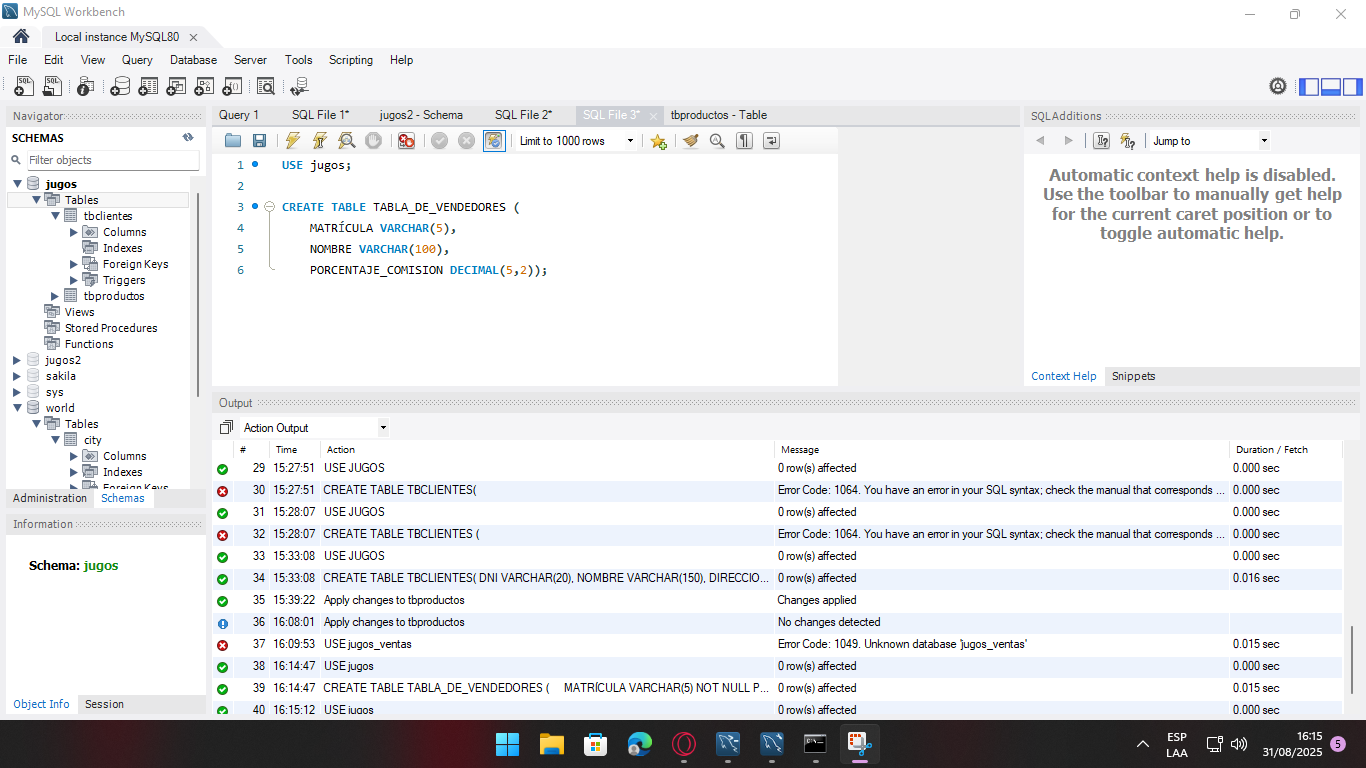Select the Stored Procedures tree item

coord(111,328)
